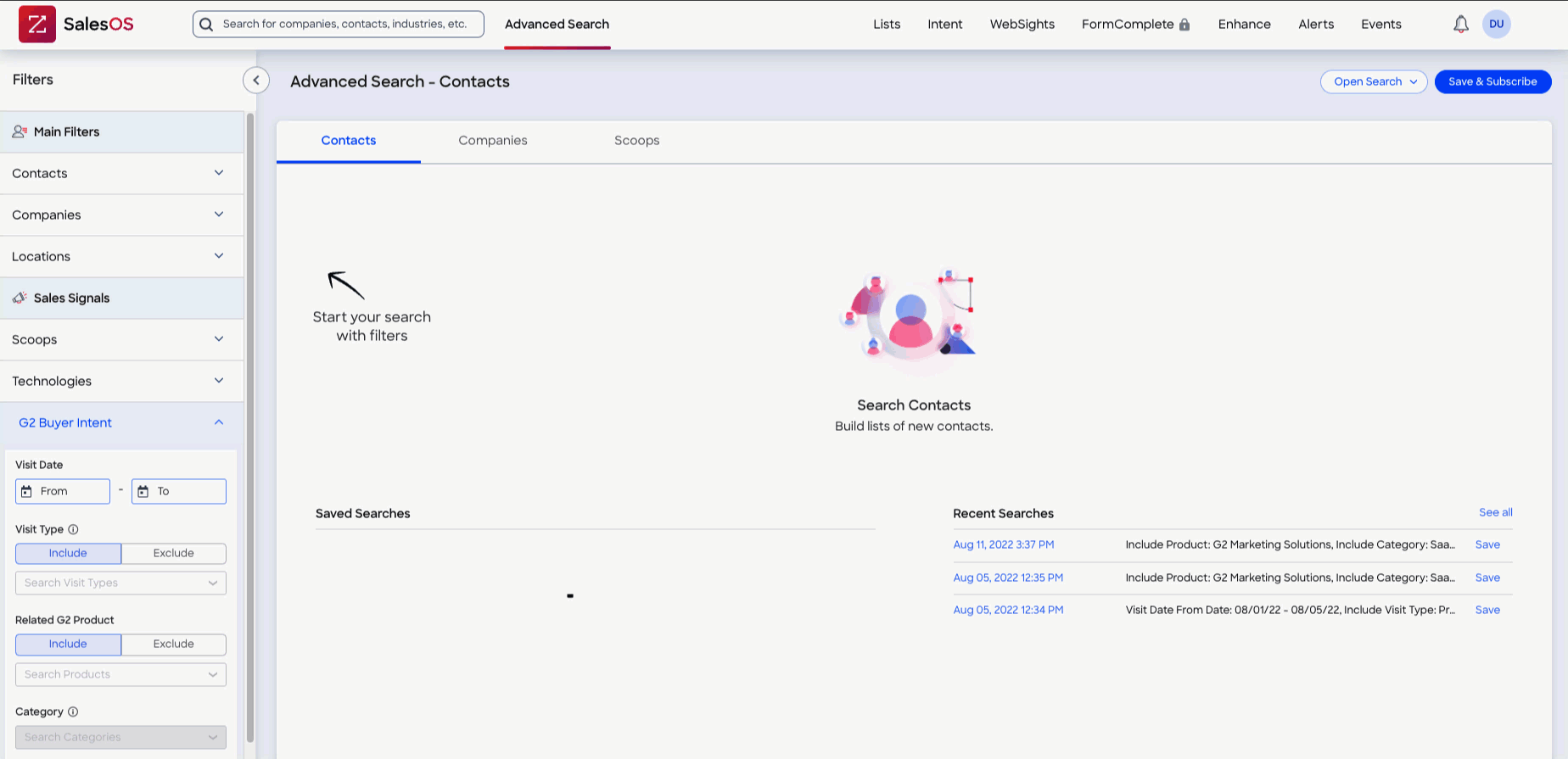Switch to the Companies tab
The image size is (1568, 759).
point(493,141)
